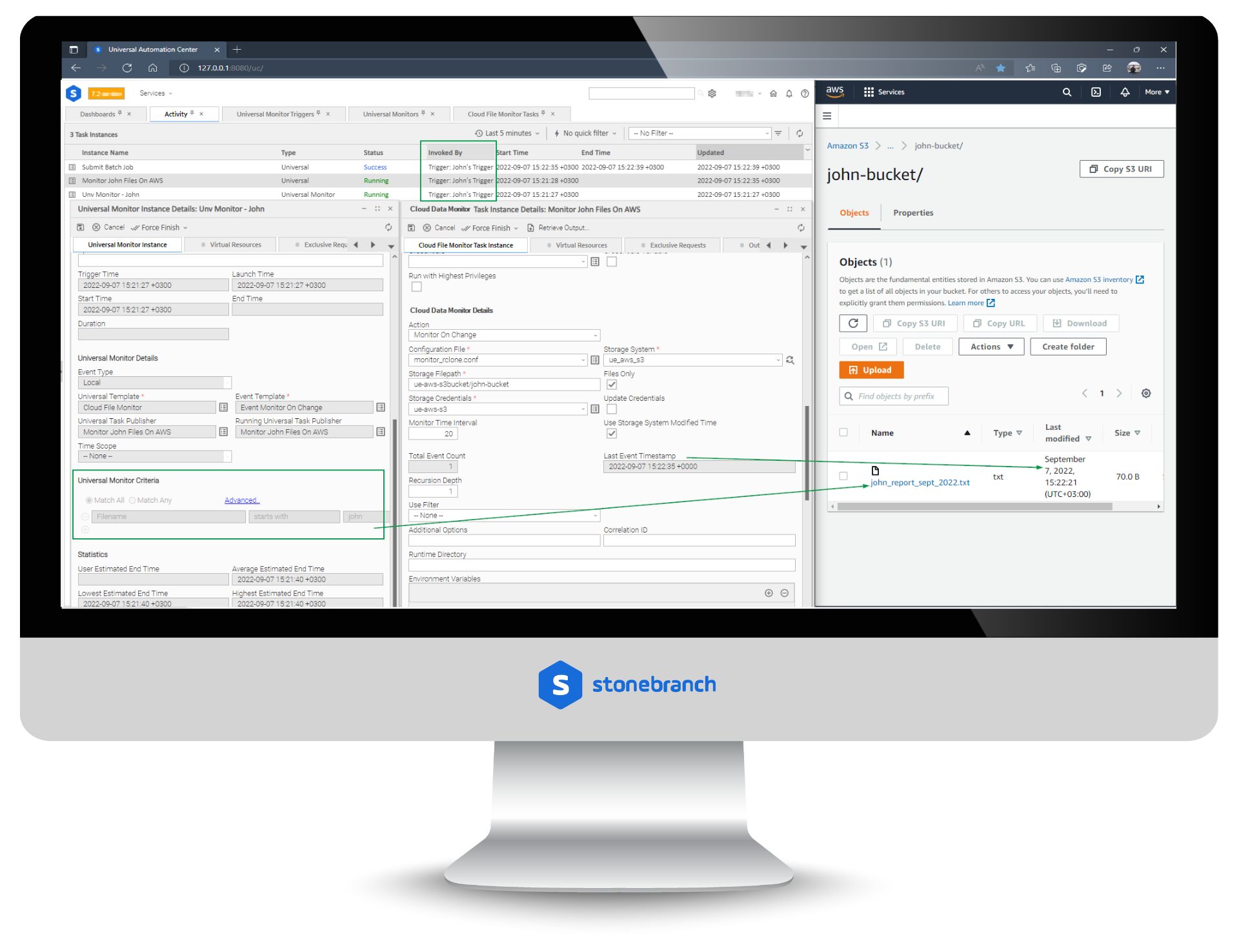Add environment variable with plus icon

pos(769,593)
